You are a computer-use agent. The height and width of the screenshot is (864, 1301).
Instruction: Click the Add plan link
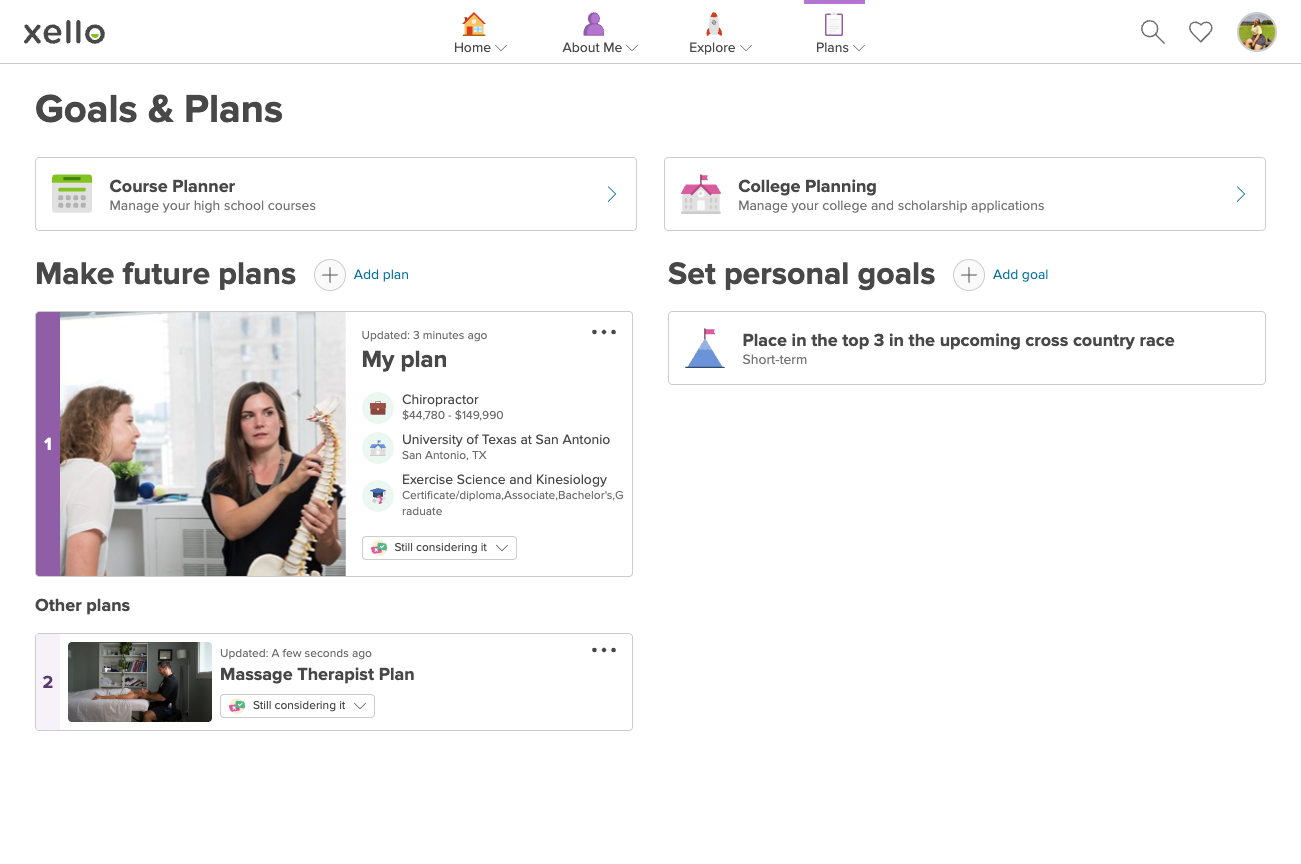pos(381,275)
